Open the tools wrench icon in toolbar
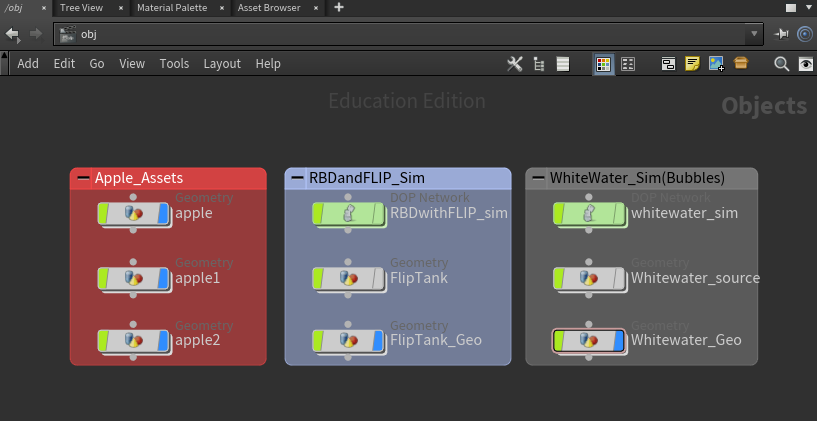Viewport: 817px width, 421px height. pos(514,64)
